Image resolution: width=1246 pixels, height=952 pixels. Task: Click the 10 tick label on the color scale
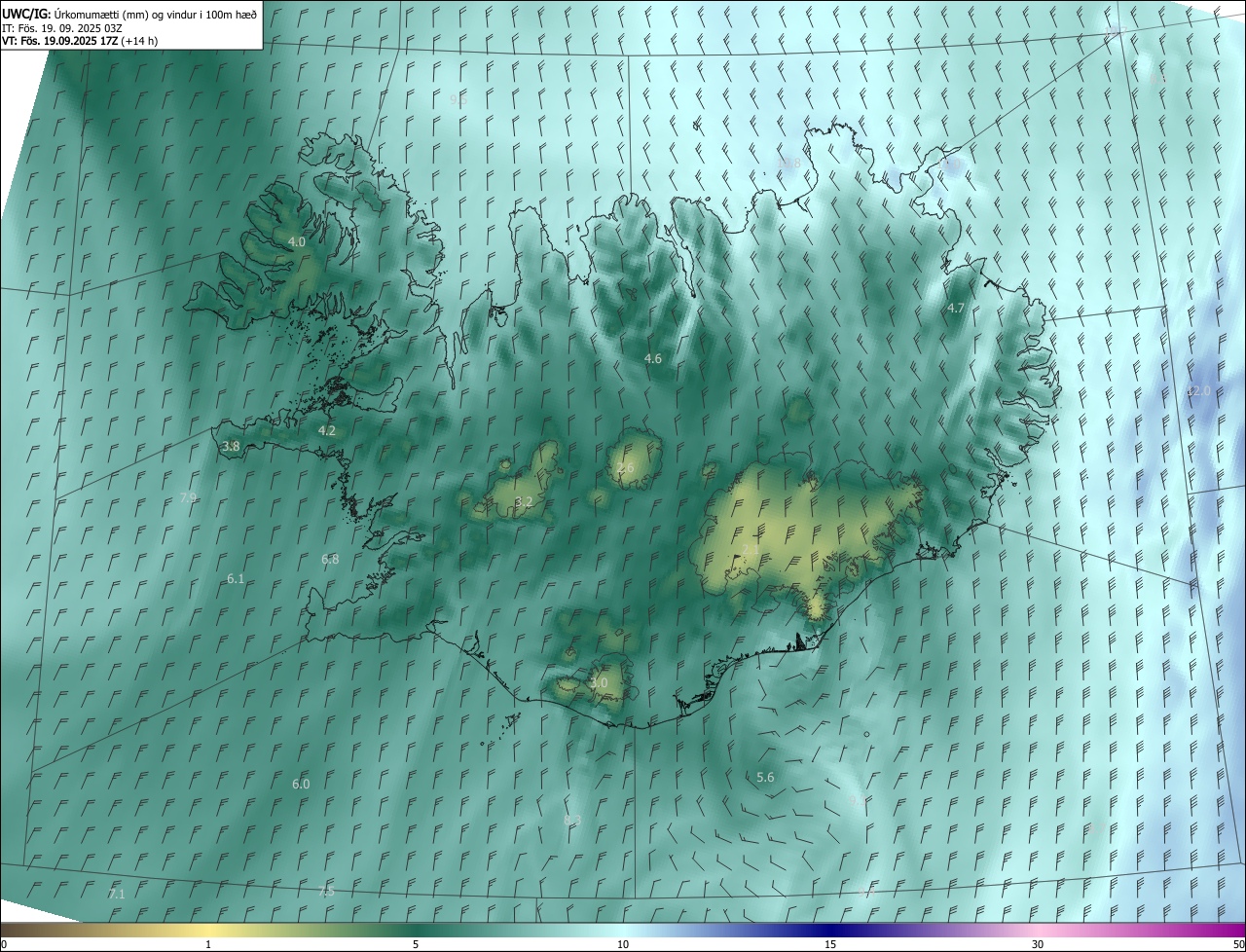click(x=623, y=944)
